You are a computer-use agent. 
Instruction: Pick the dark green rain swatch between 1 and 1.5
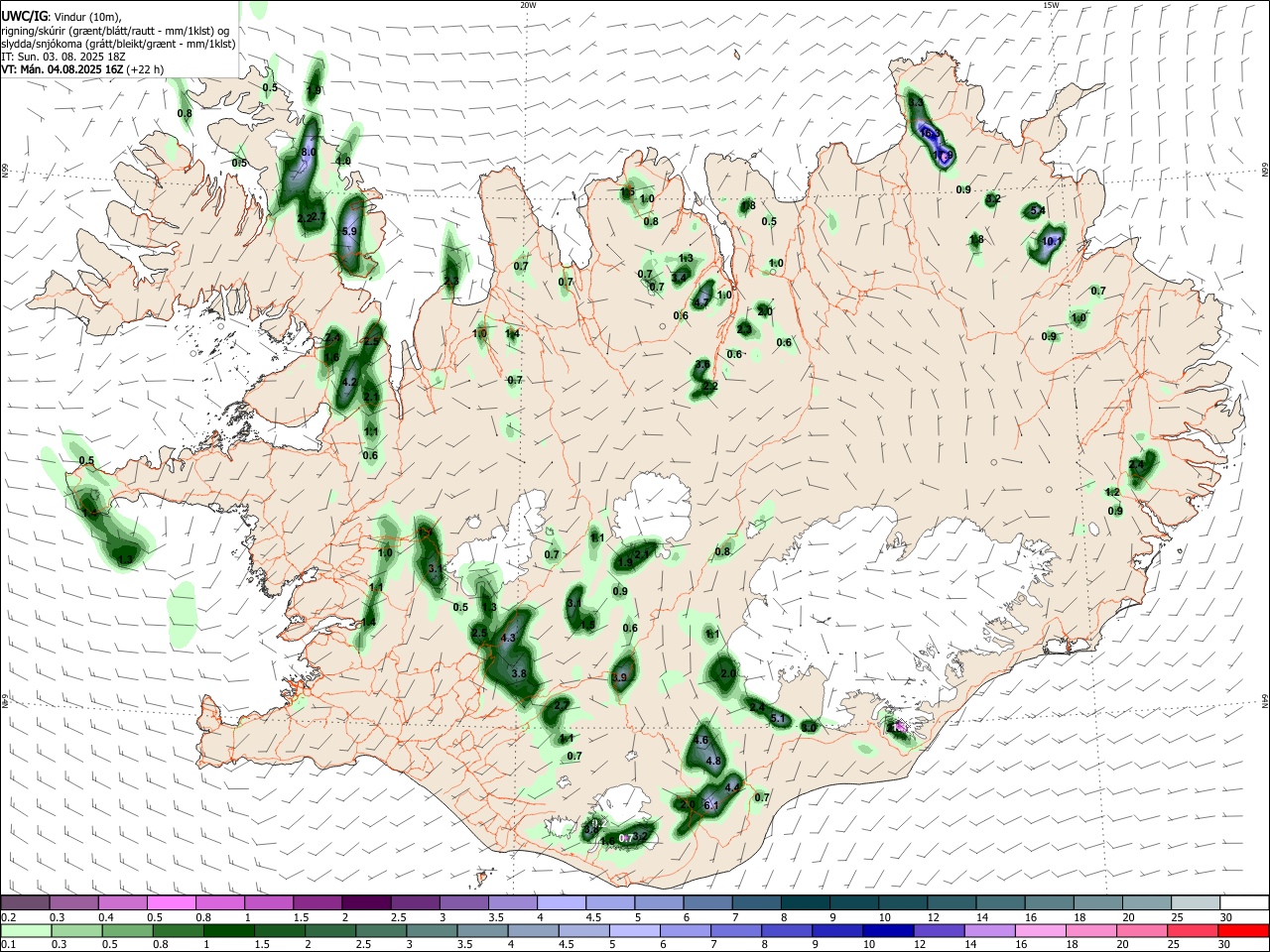(231, 930)
